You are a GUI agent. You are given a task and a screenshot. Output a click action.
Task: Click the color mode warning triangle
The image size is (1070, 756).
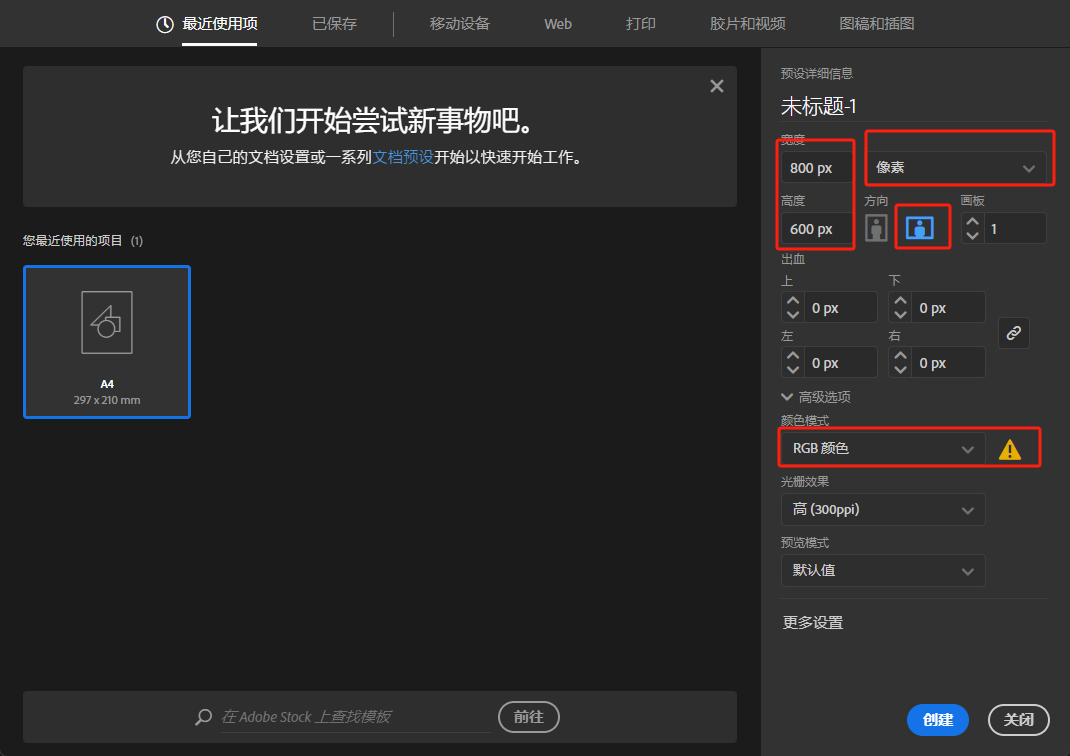click(1009, 450)
